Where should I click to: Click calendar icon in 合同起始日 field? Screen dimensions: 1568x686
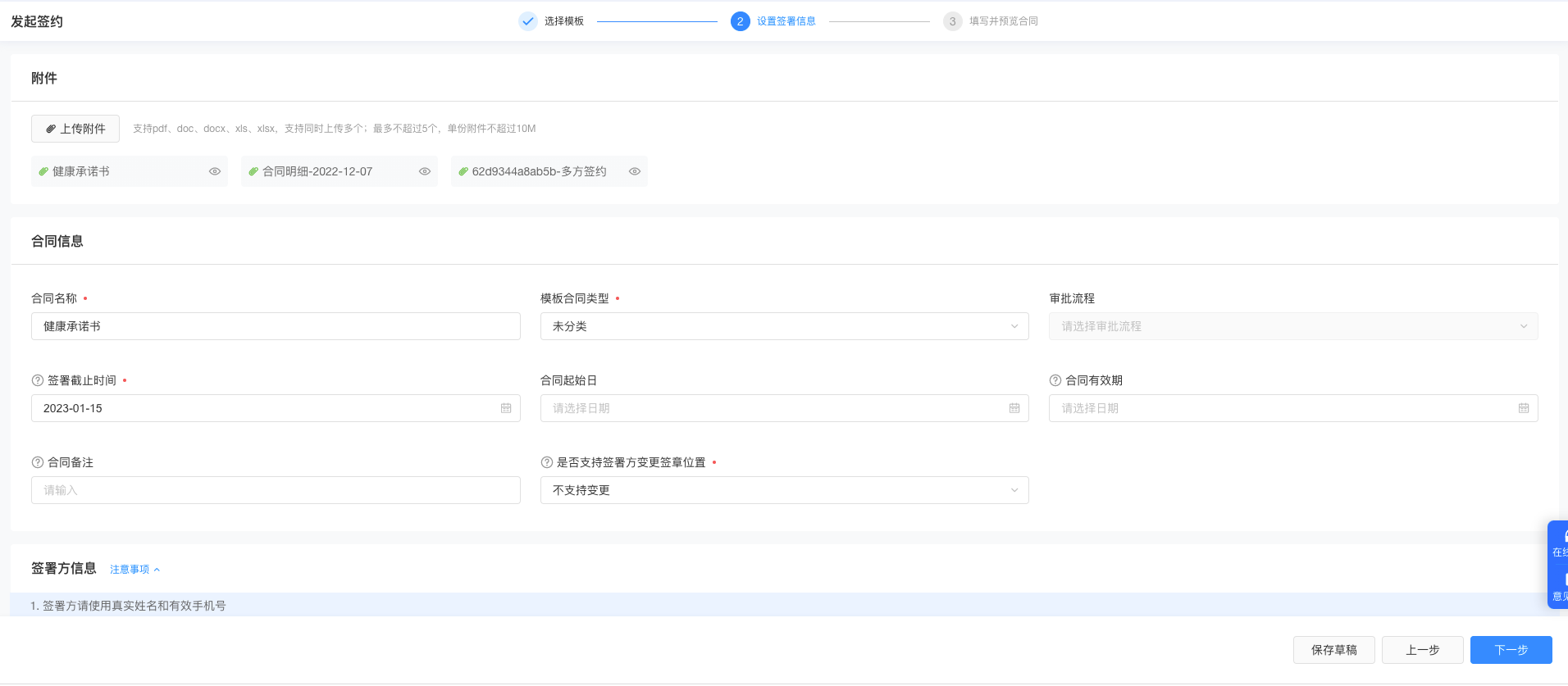(1014, 408)
